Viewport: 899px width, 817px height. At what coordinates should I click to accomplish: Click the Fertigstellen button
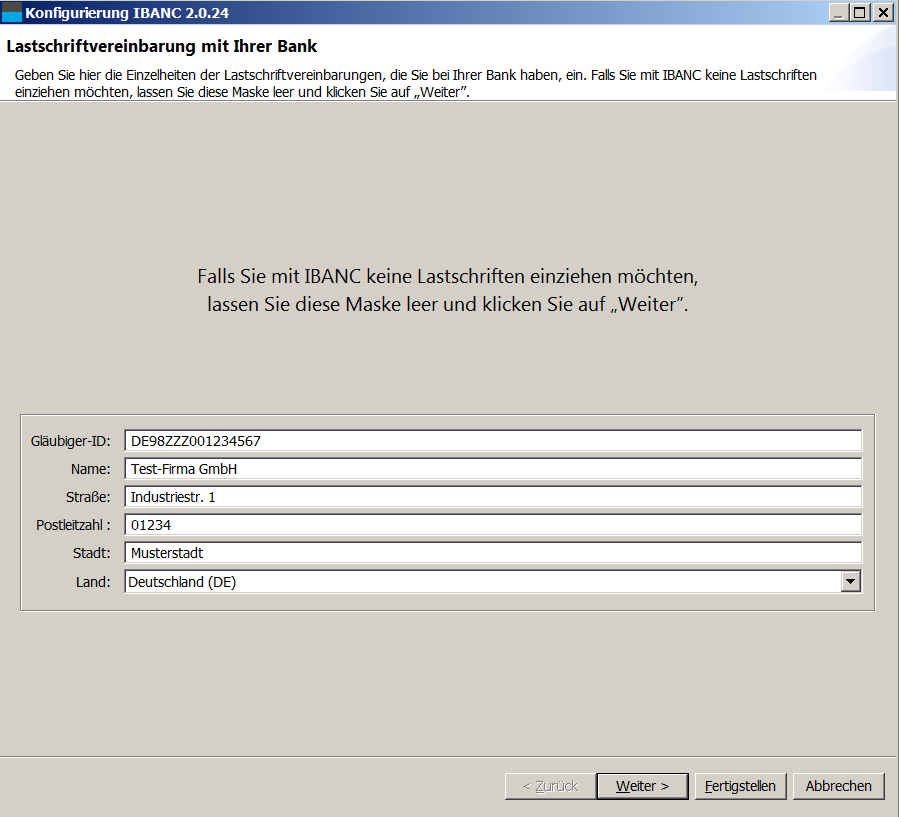coord(740,786)
